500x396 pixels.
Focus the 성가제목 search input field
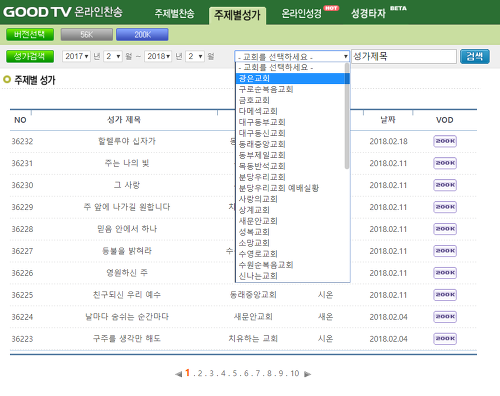coord(404,56)
